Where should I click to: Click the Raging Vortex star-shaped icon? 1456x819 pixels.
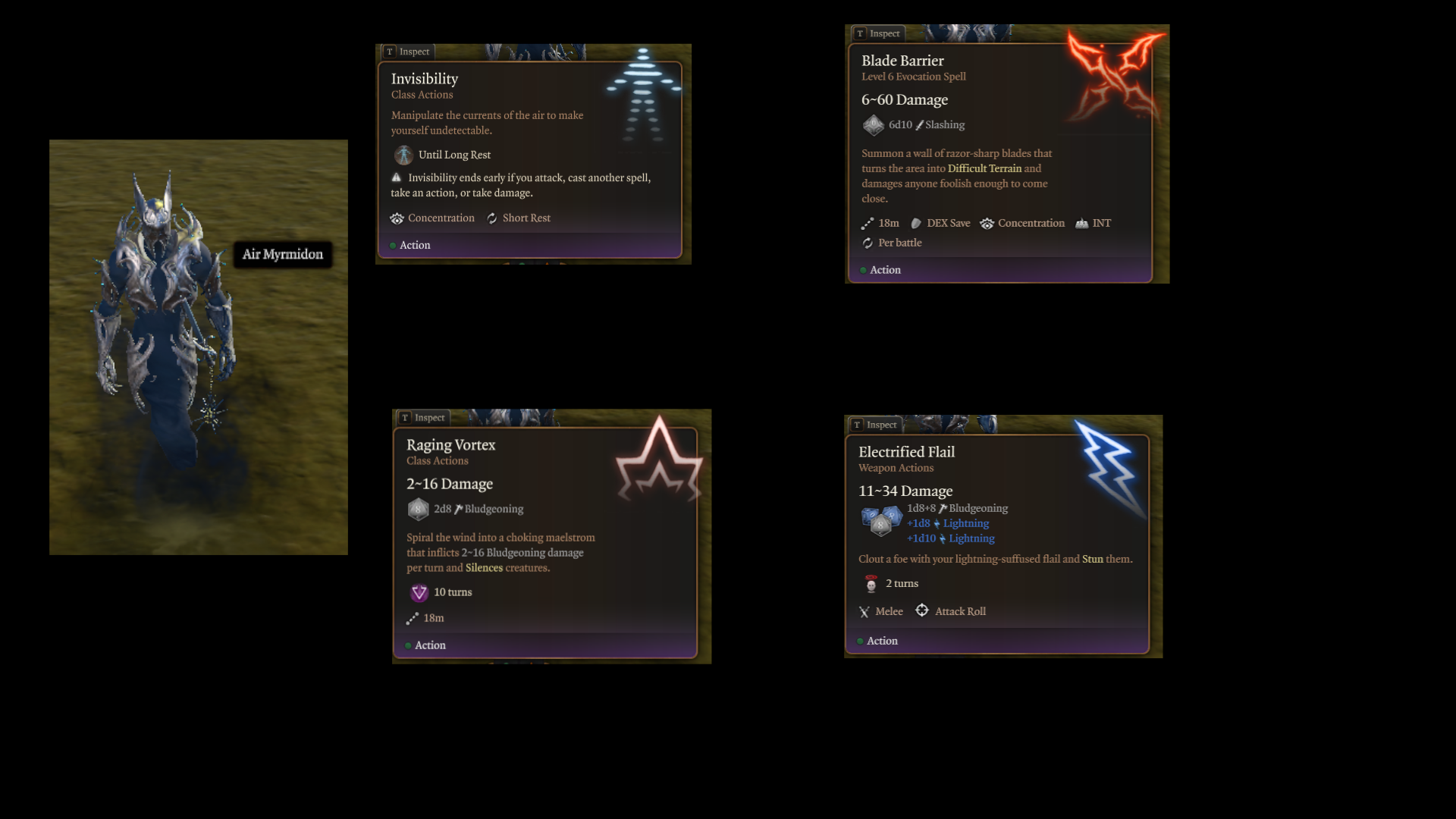pyautogui.click(x=659, y=460)
